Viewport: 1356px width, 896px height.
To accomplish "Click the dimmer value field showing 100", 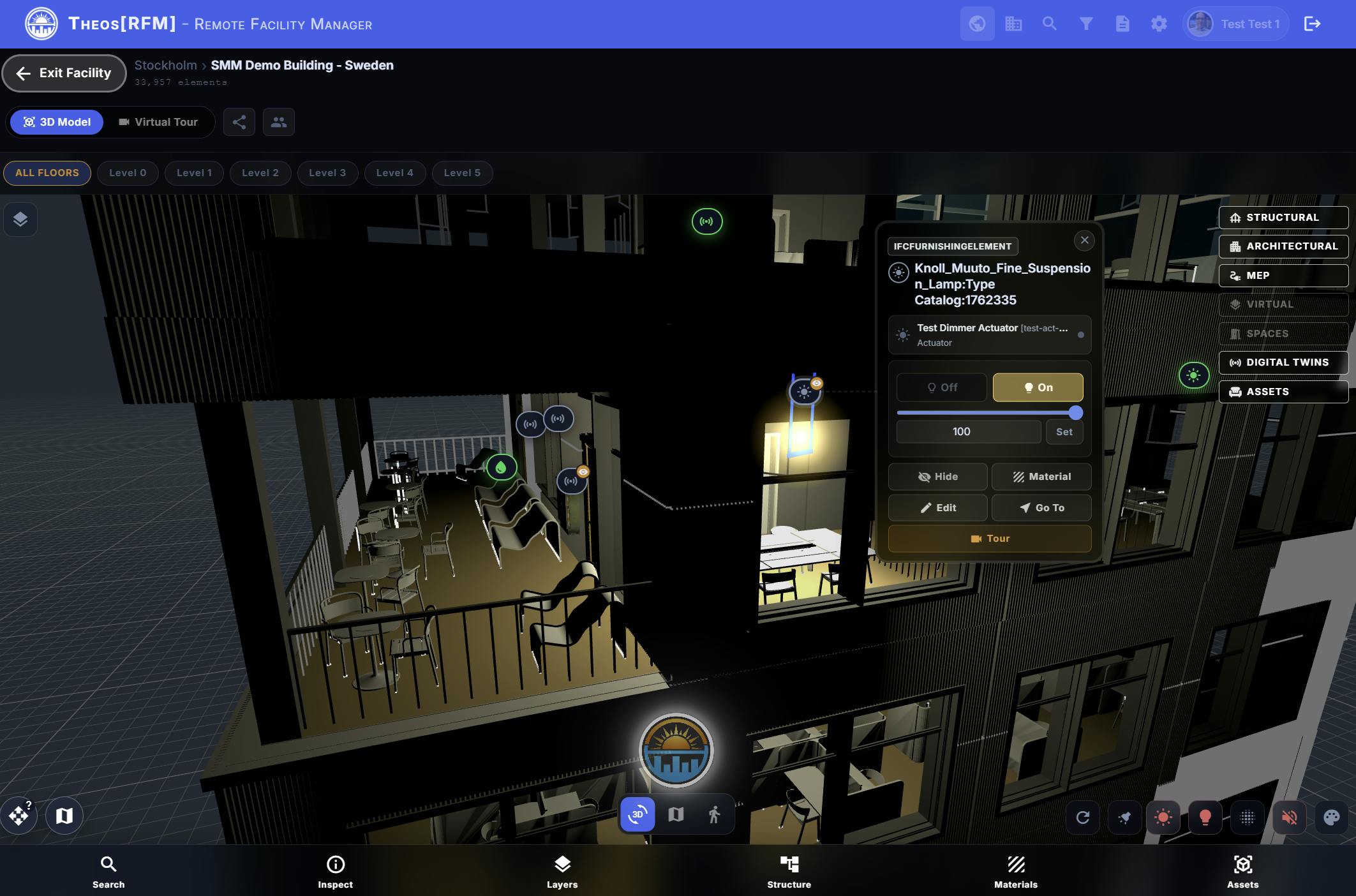I will click(x=969, y=432).
